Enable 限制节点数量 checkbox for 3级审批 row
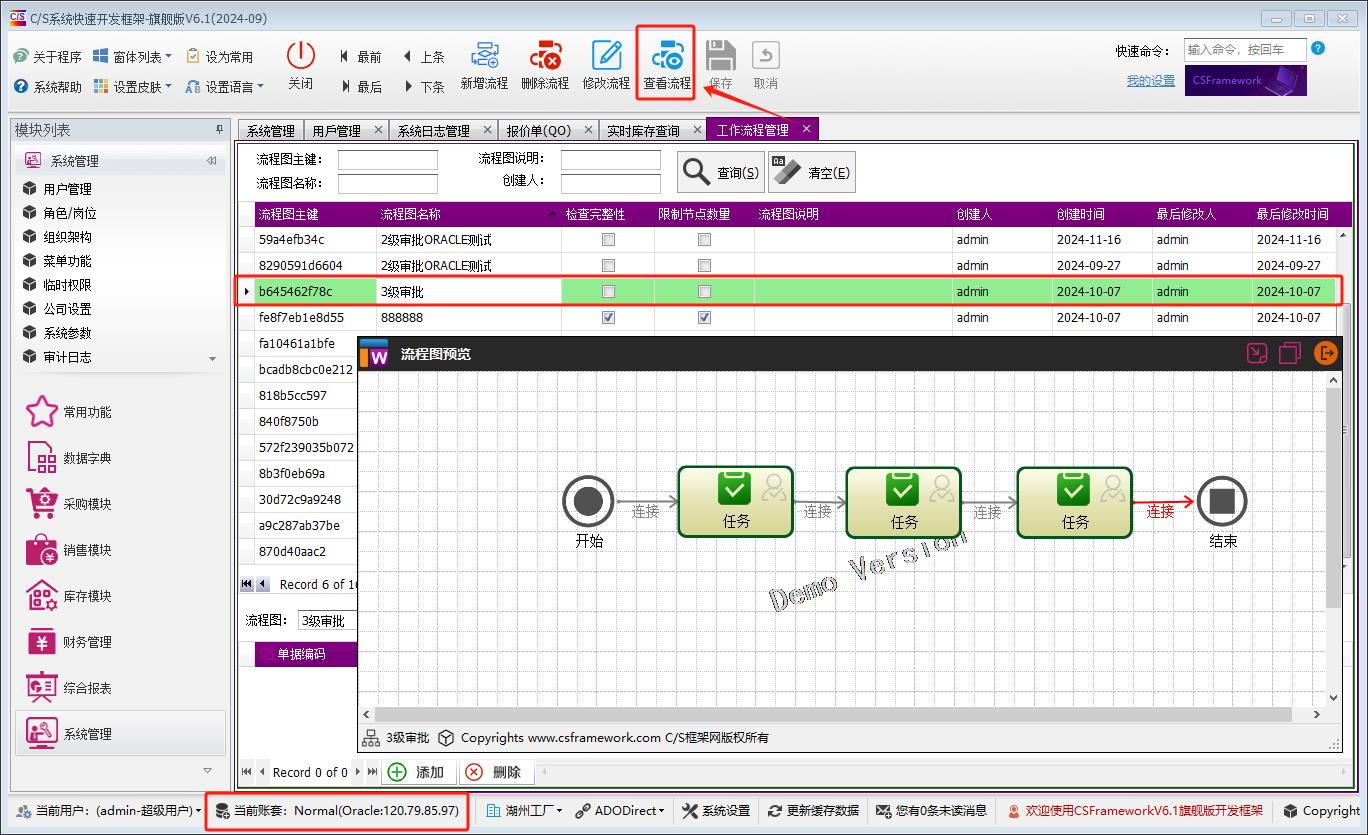The height and width of the screenshot is (835, 1368). (x=704, y=292)
